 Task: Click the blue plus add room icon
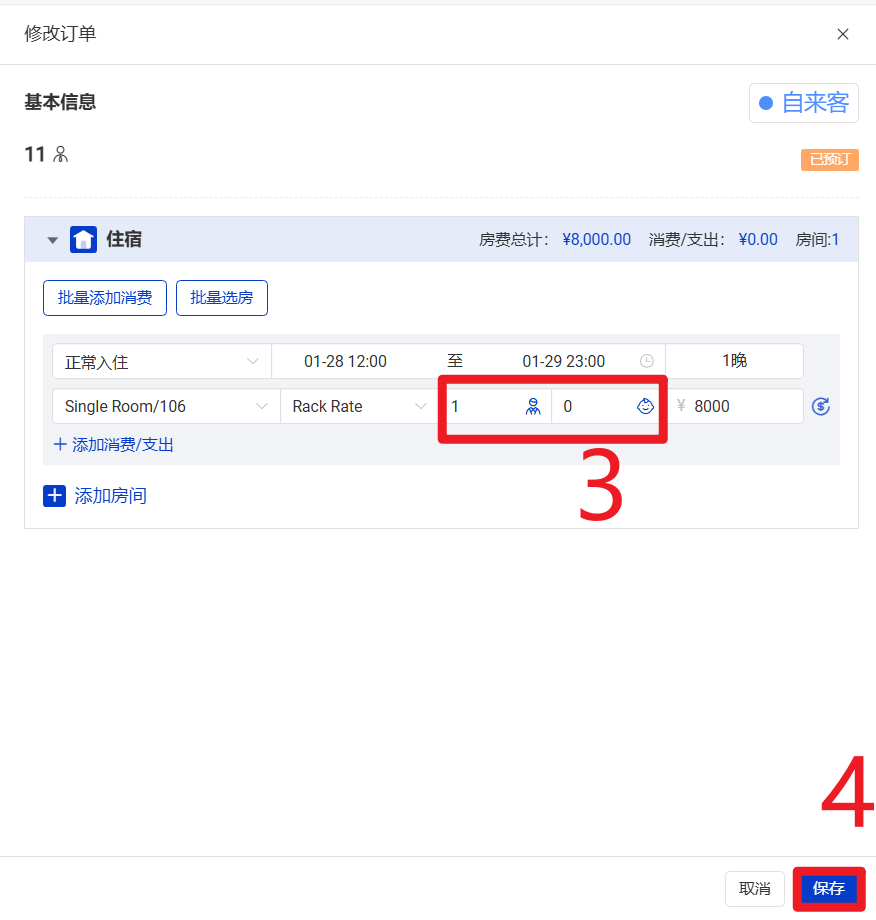coord(54,495)
